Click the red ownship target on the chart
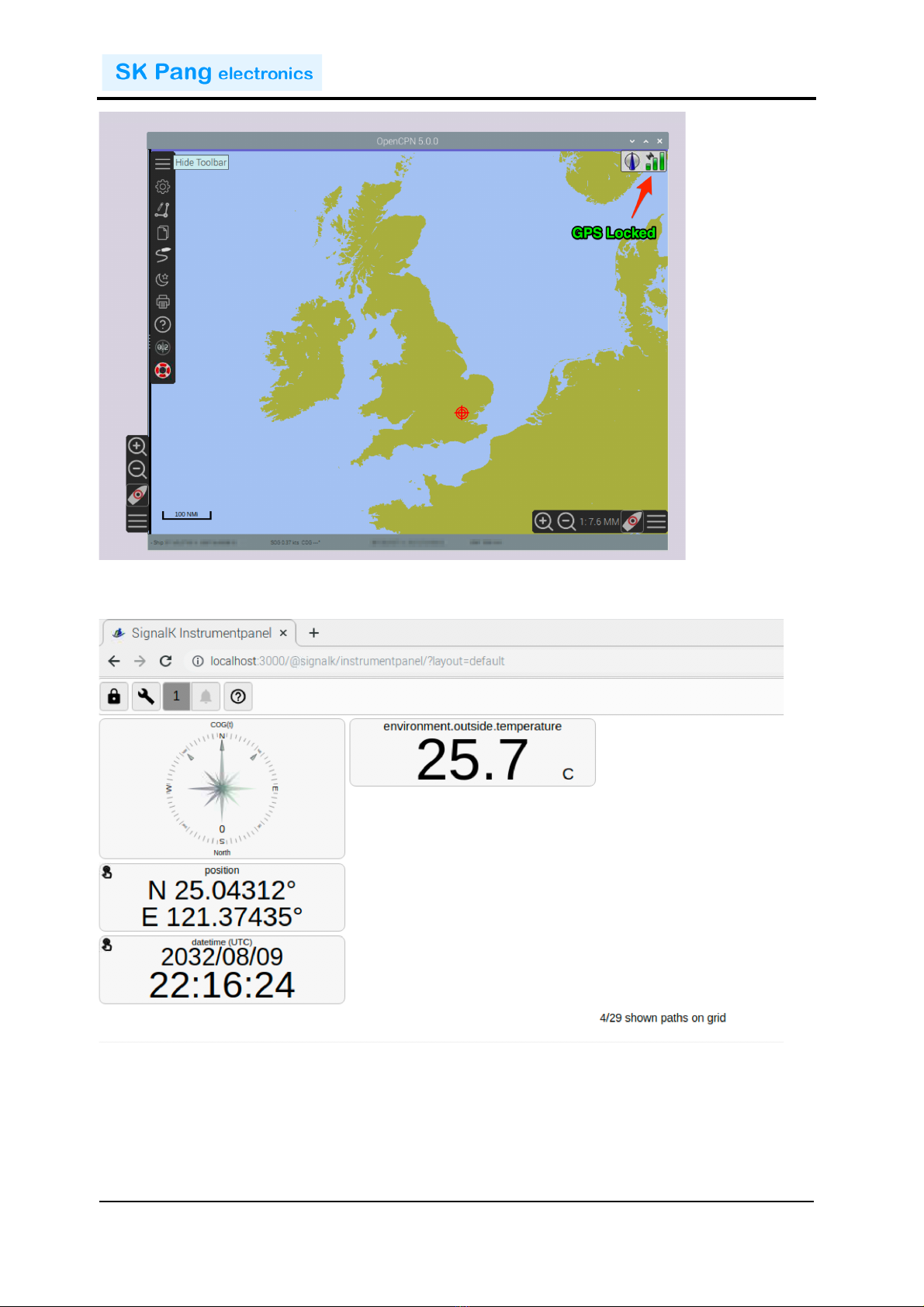Screen dimensions: 924x1307 pos(462,413)
